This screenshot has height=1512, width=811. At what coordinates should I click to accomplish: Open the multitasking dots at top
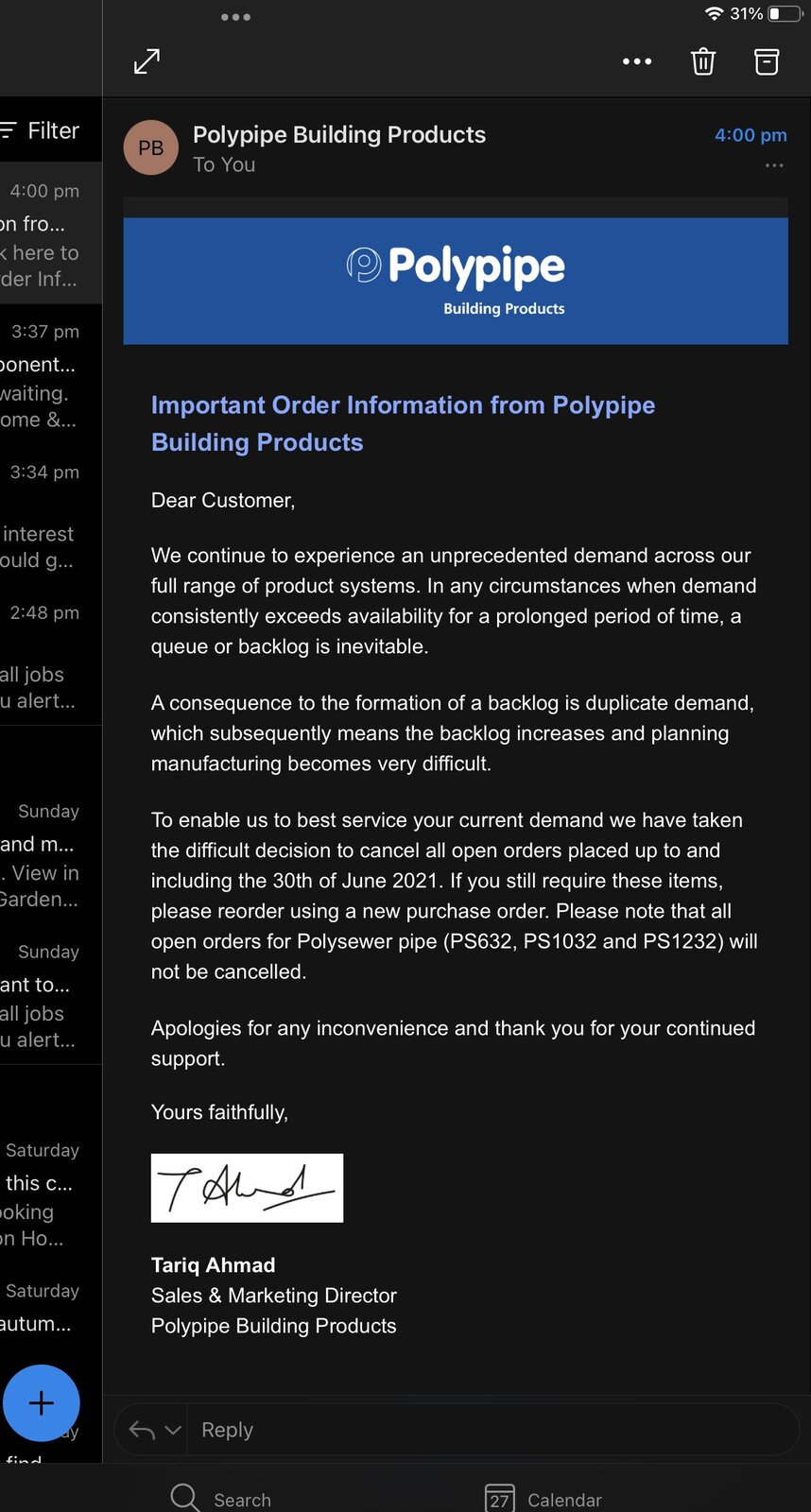(235, 17)
